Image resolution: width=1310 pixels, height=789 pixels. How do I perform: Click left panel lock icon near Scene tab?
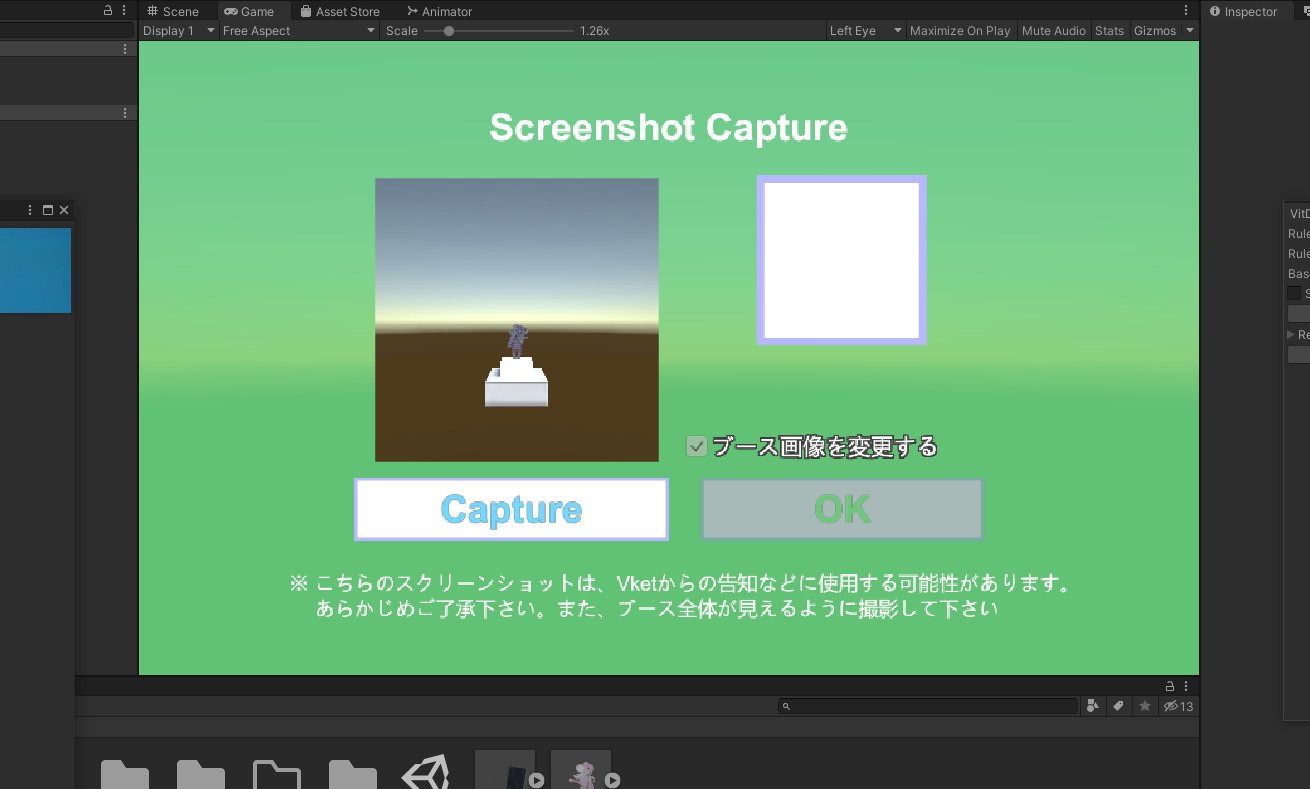click(108, 10)
